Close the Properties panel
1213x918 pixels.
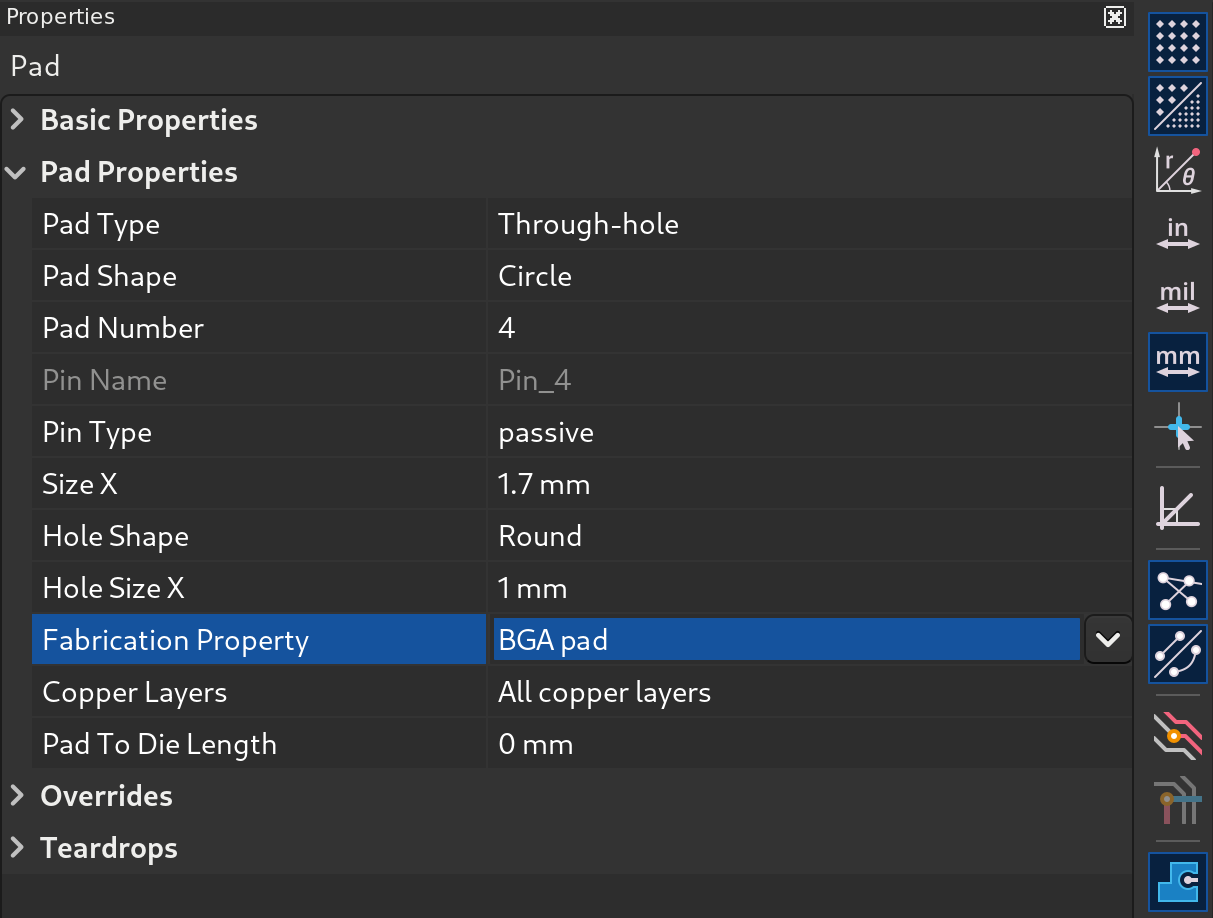tap(1114, 17)
